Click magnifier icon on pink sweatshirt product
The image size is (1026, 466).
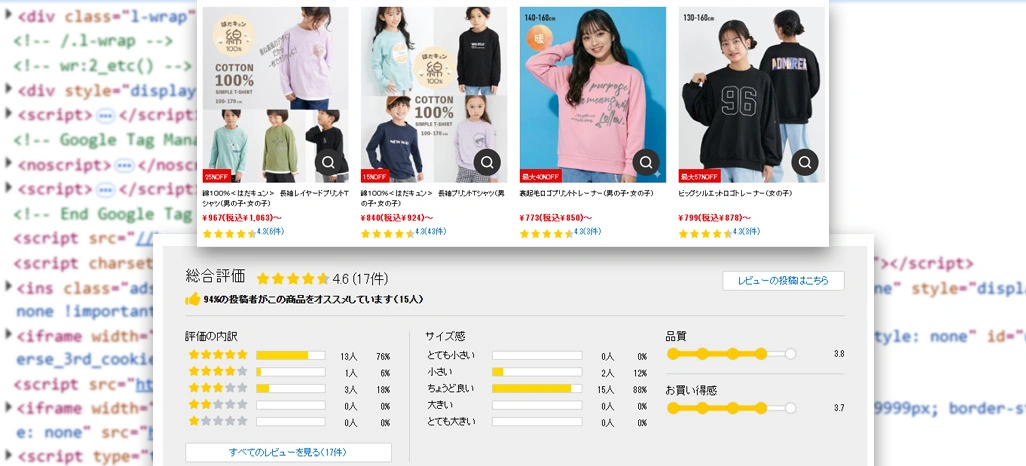646,162
